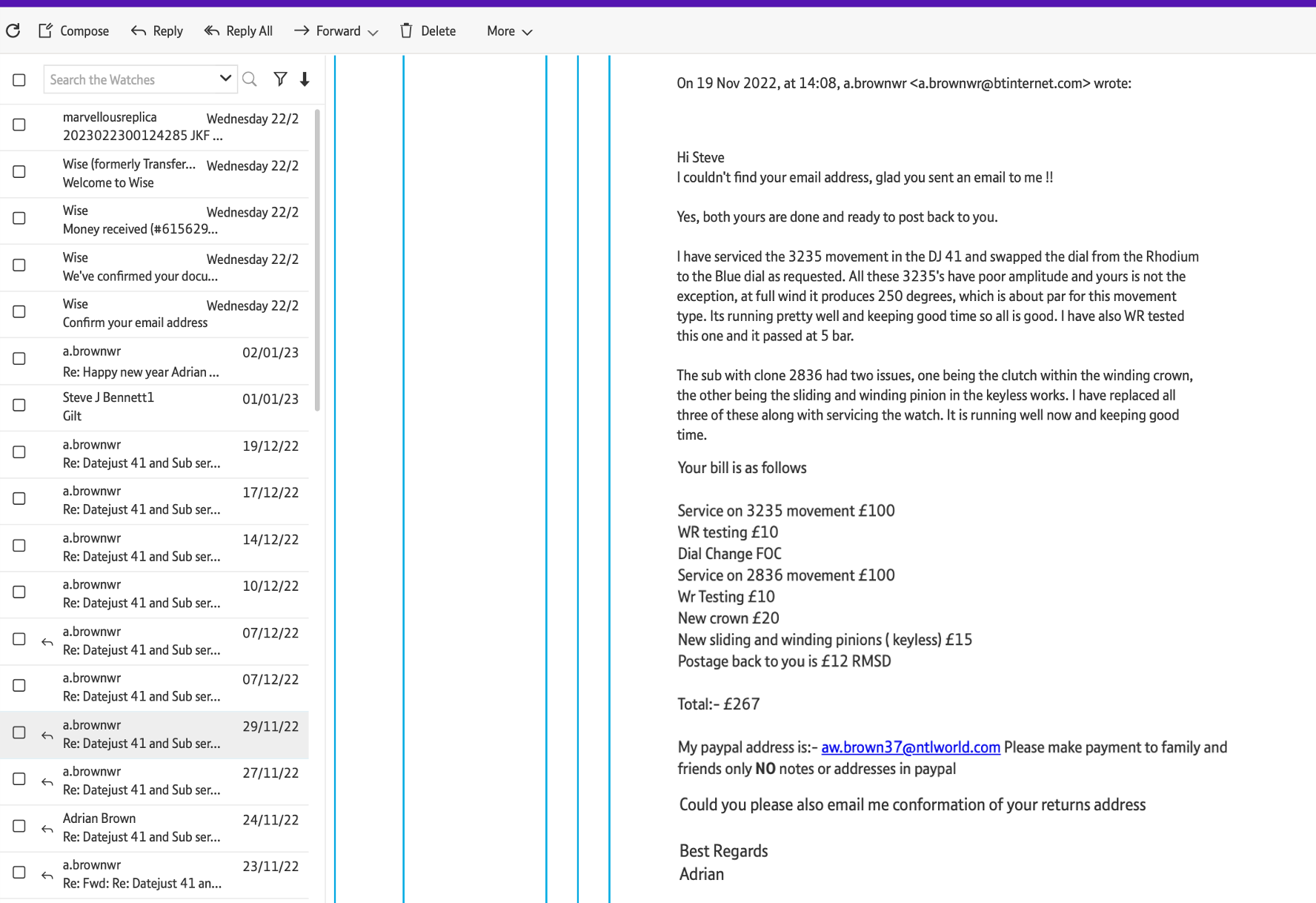Tick checkbox for Welcome to Wise message
Image resolution: width=1316 pixels, height=903 pixels.
coord(19,171)
